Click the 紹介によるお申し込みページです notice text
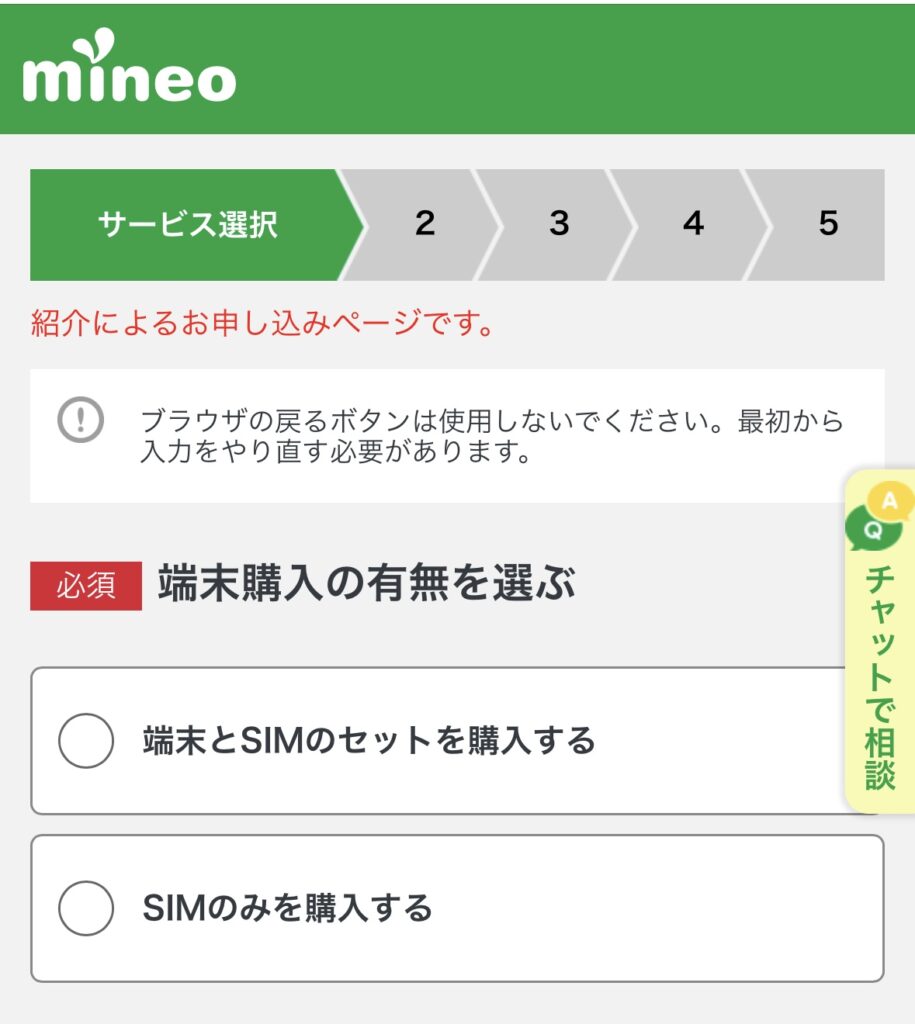The height and width of the screenshot is (1024, 915). coord(263,323)
